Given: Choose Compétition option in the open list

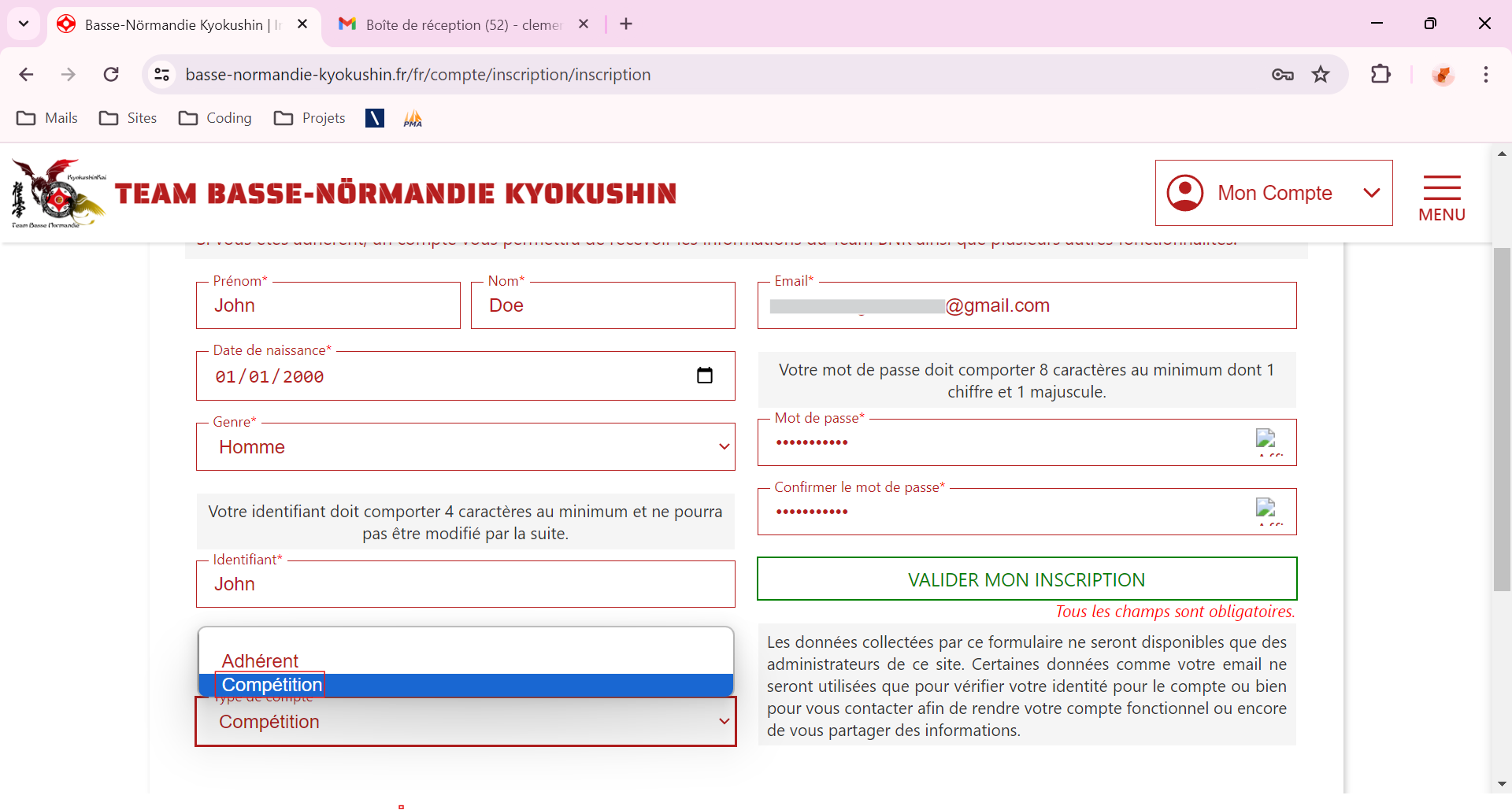Looking at the screenshot, I should (x=272, y=685).
